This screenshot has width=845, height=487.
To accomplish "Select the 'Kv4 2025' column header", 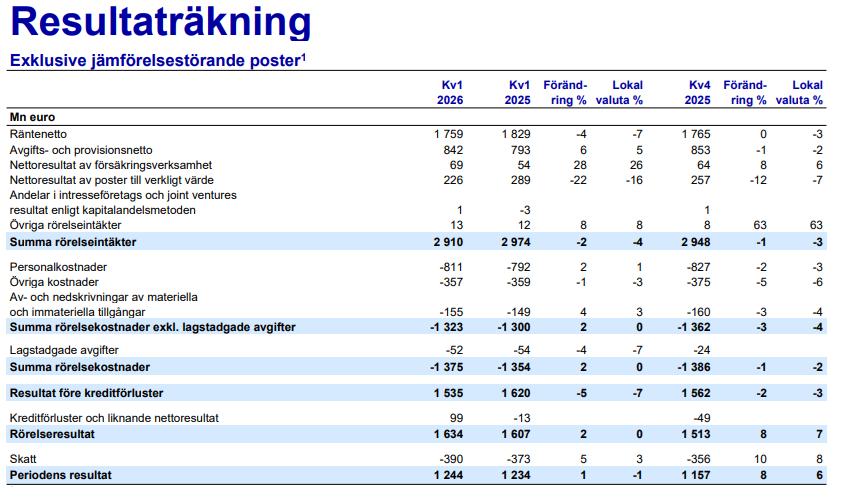I will [x=698, y=93].
